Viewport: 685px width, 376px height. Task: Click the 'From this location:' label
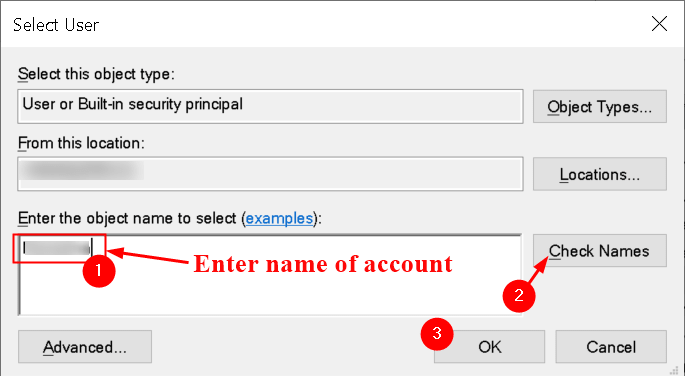point(81,142)
